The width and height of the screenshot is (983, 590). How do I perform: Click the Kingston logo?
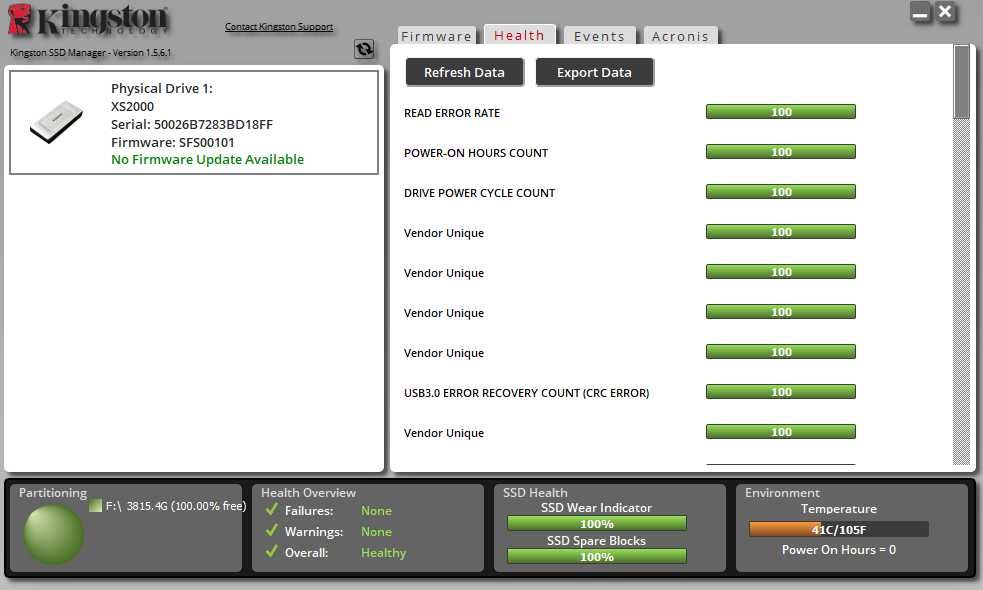tap(88, 21)
